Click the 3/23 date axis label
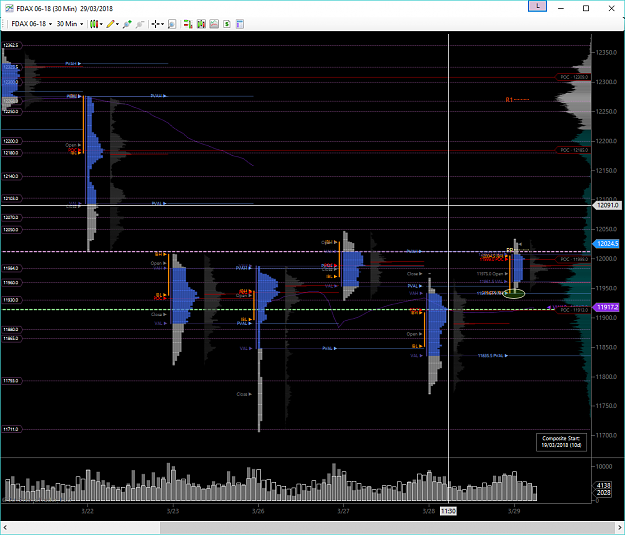This screenshot has height=535, width=625. [173, 511]
